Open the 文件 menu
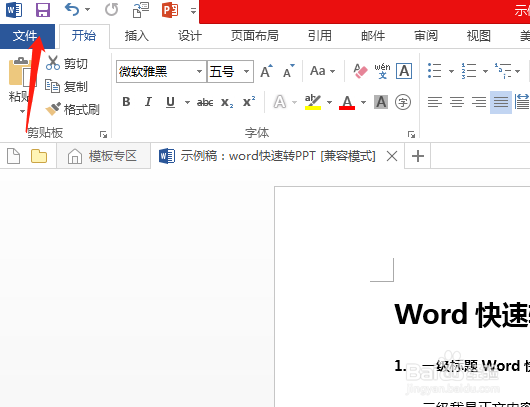 [x=27, y=36]
